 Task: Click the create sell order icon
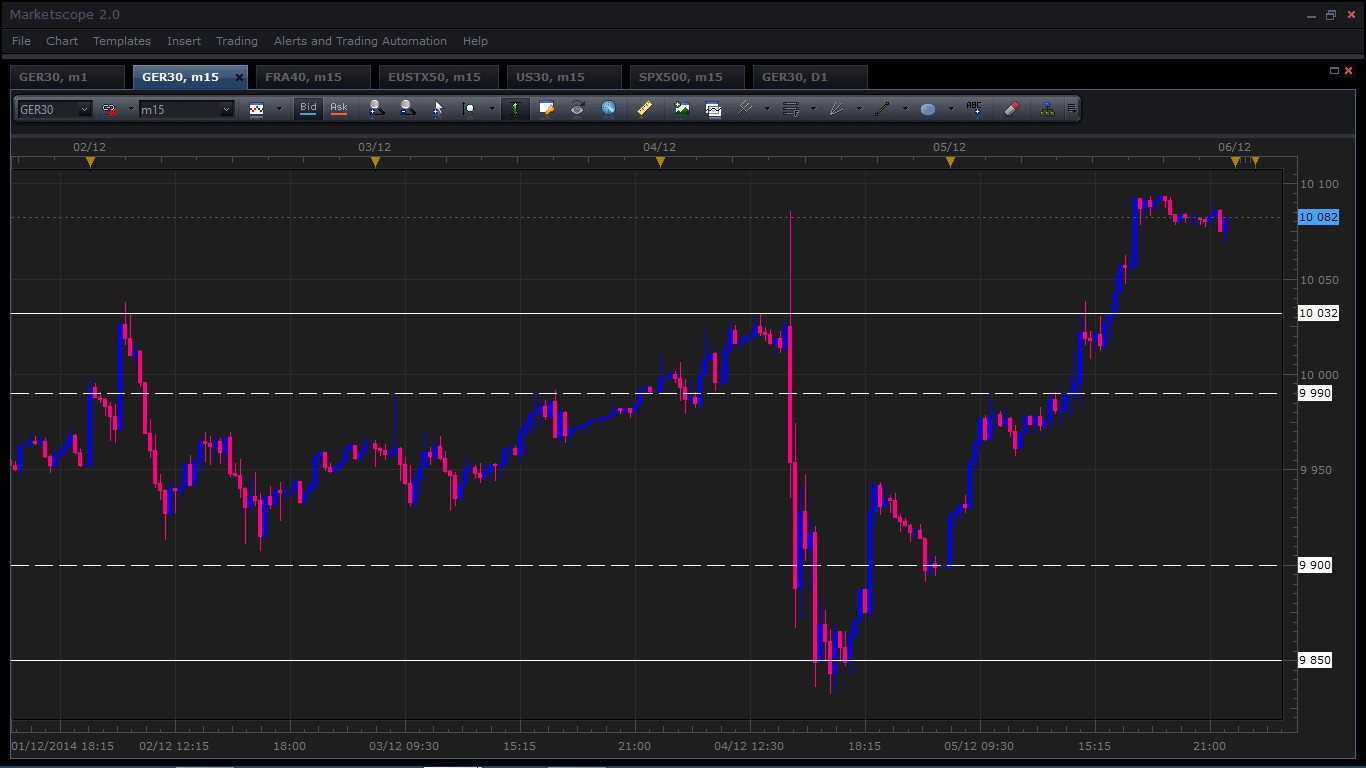coord(407,109)
